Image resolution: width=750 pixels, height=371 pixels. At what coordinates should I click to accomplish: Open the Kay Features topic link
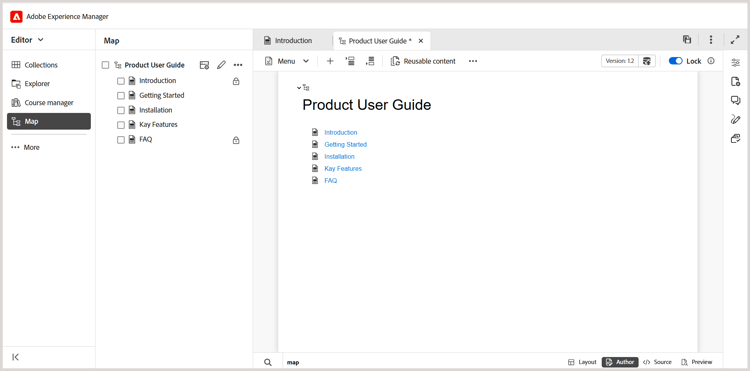pos(343,169)
